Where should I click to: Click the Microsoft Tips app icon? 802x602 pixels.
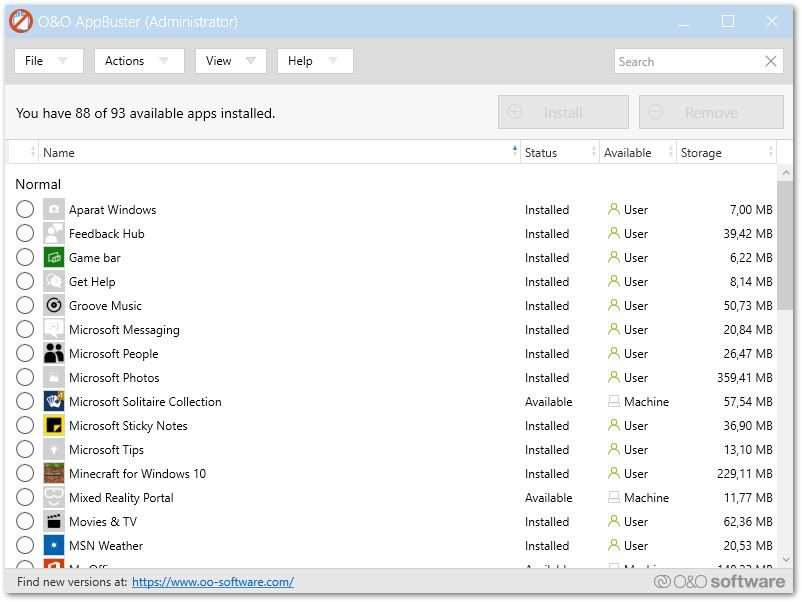54,450
